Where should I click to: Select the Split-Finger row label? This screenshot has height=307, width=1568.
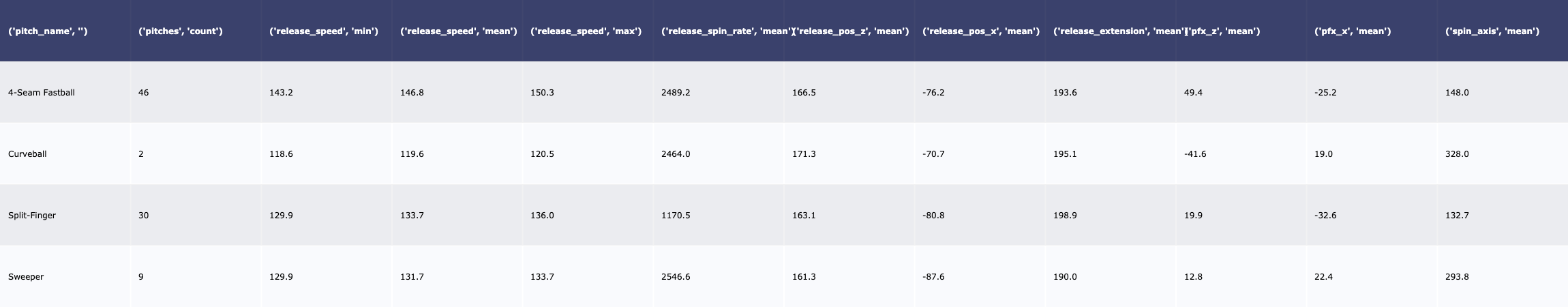pyautogui.click(x=32, y=216)
